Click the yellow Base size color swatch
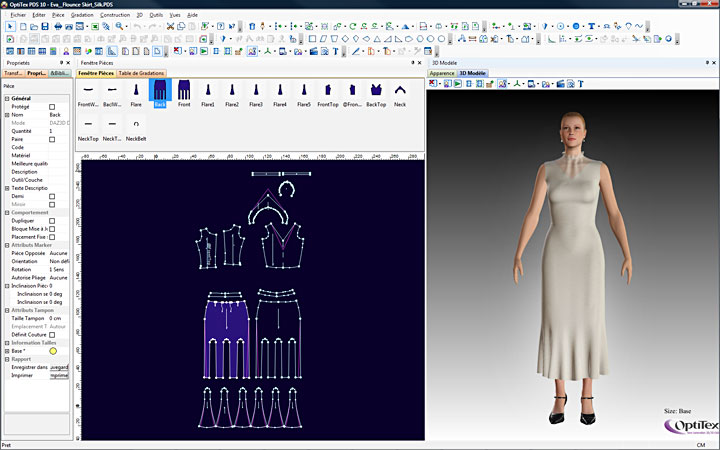The width and height of the screenshot is (720, 450). tap(52, 351)
